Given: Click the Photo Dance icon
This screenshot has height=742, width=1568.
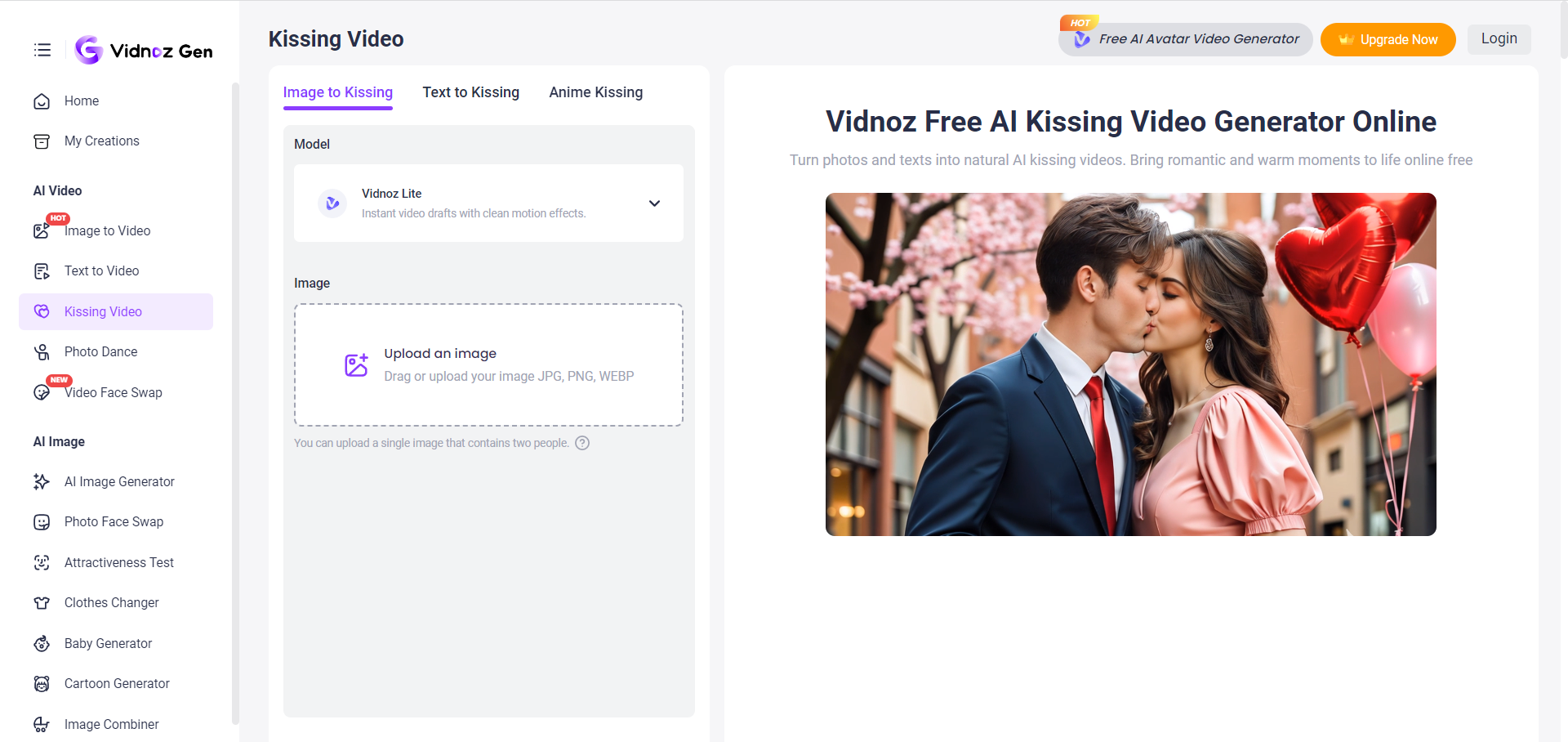Looking at the screenshot, I should pyautogui.click(x=42, y=352).
